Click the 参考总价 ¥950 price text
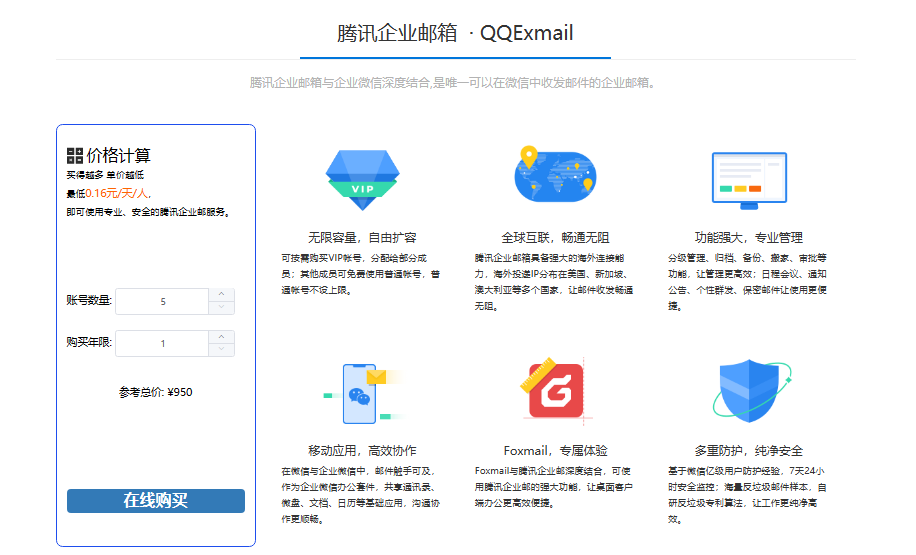The image size is (916, 555). (x=155, y=392)
